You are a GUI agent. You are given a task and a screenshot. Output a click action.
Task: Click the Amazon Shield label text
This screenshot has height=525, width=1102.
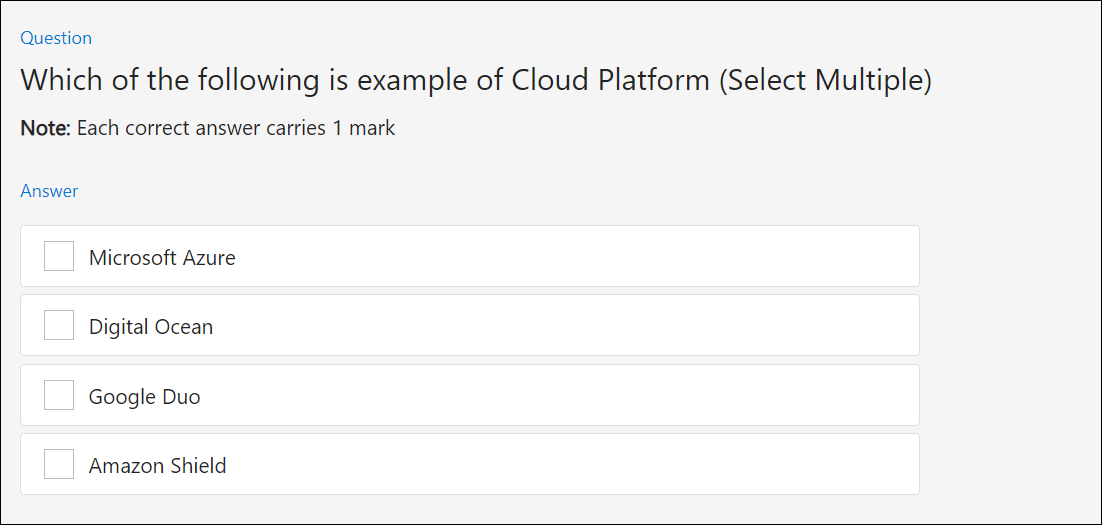coord(157,465)
